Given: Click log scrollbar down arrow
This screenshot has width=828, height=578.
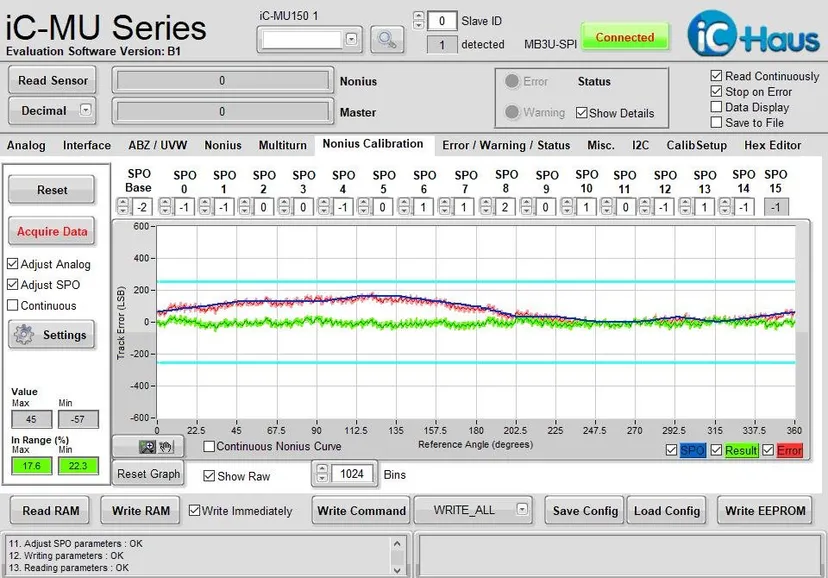Looking at the screenshot, I should tap(397, 570).
